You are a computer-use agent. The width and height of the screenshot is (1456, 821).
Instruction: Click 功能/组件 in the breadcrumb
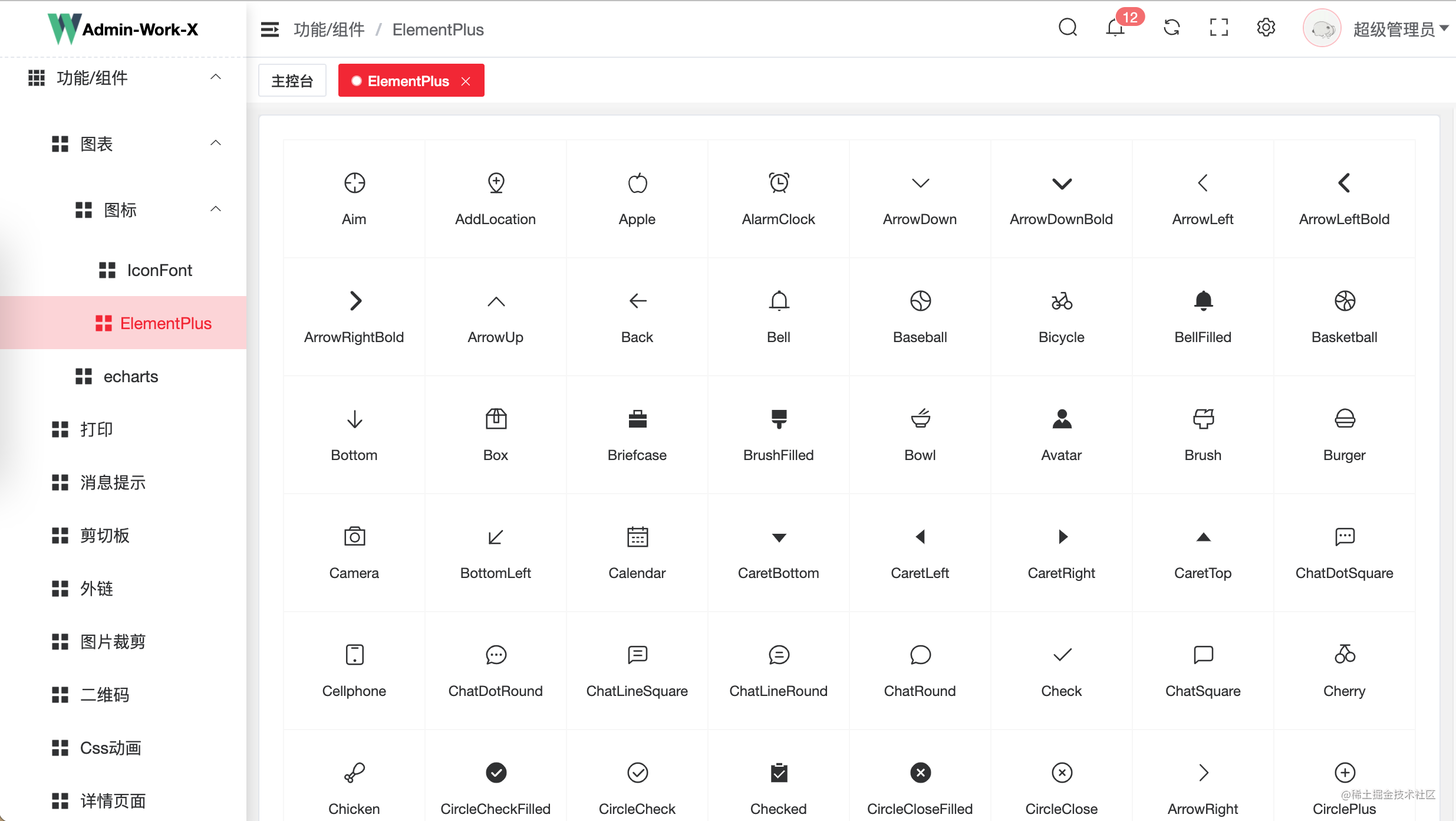329,29
